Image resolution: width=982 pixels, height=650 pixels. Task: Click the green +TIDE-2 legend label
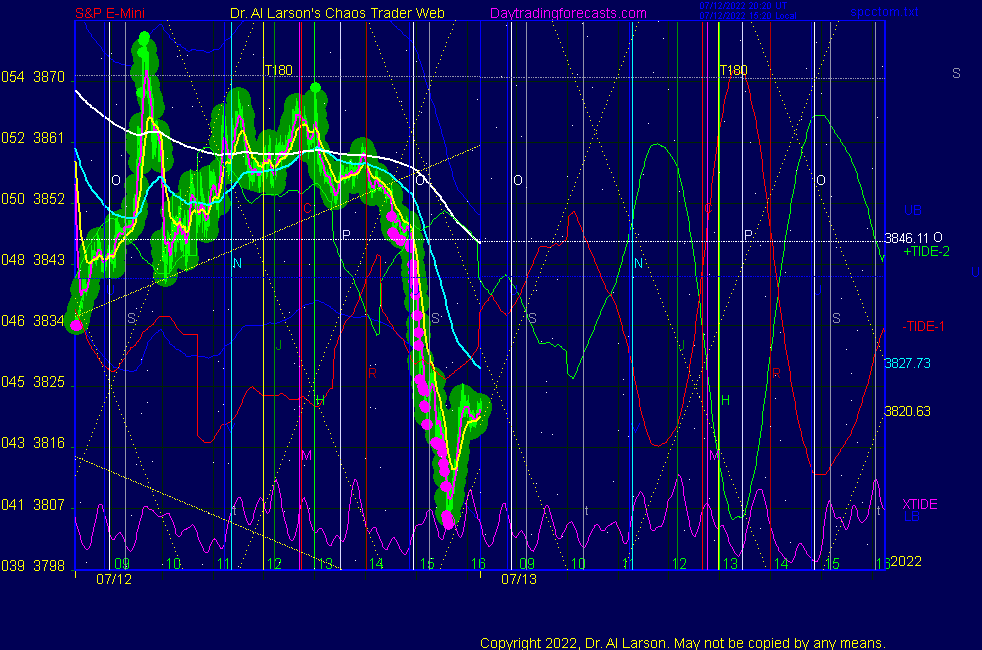926,252
